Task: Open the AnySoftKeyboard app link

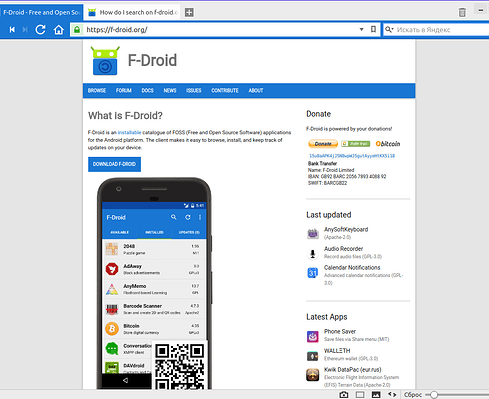Action: point(346,229)
